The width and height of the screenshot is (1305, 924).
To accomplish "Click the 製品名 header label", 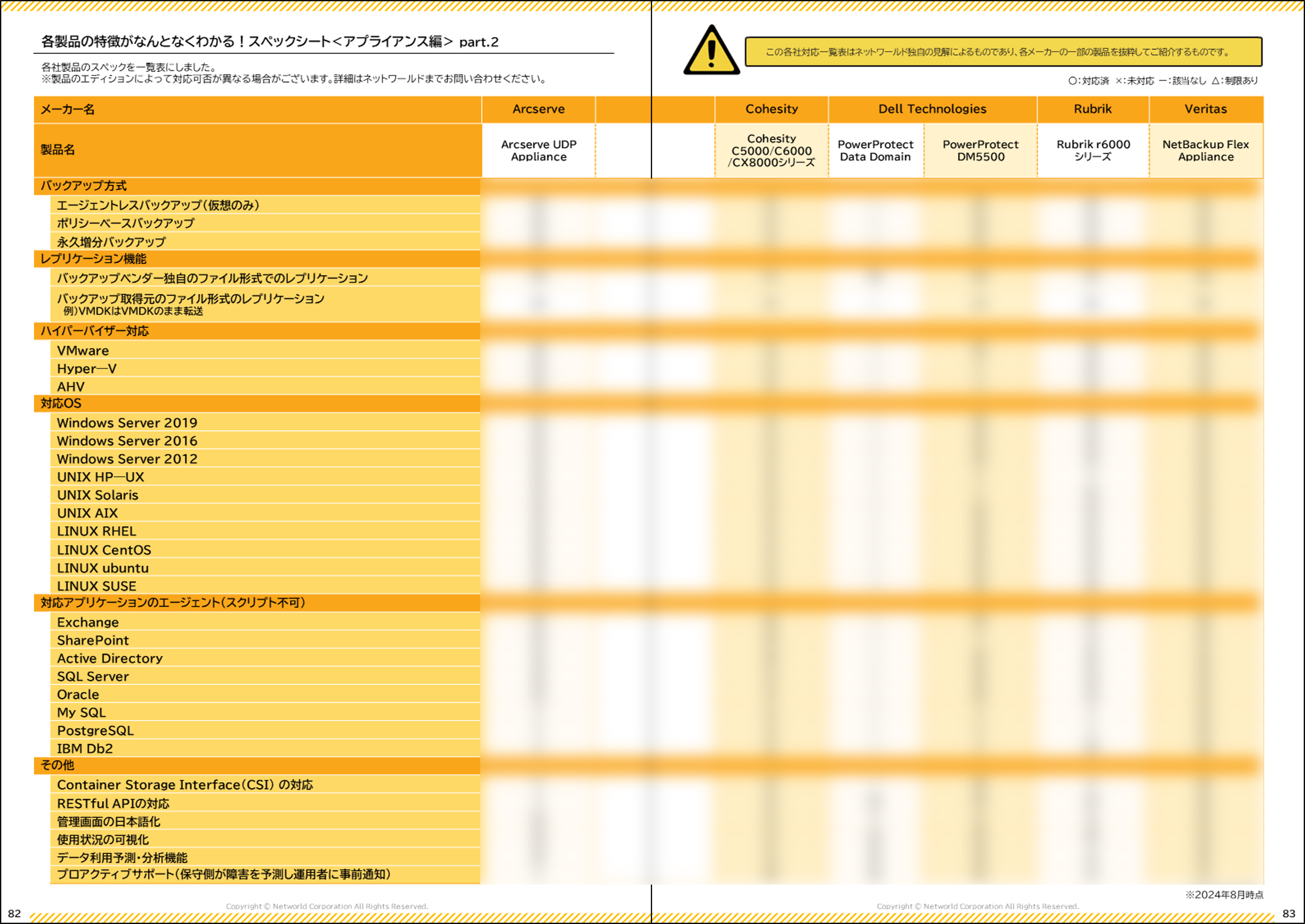I will coord(58,150).
